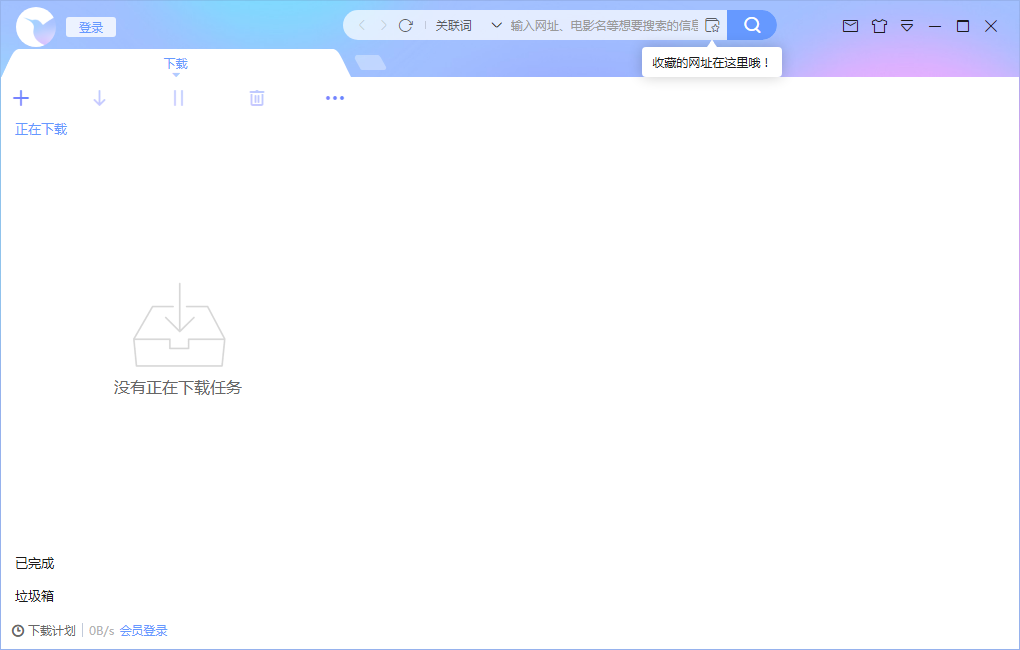Viewport: 1020px width, 650px height.
Task: Open the favorites bookmark icon
Action: pos(712,25)
